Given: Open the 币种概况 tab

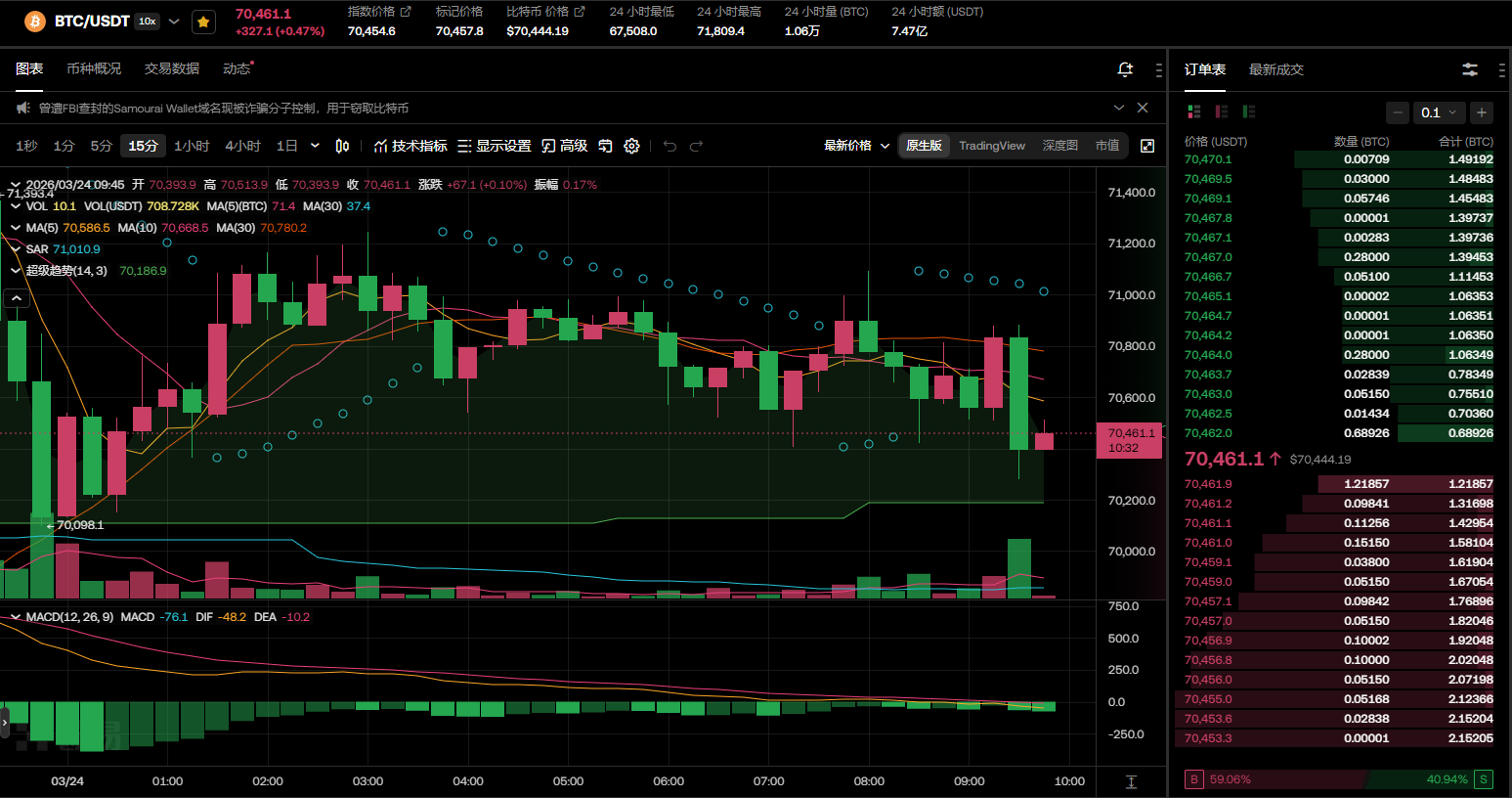Looking at the screenshot, I should point(94,68).
